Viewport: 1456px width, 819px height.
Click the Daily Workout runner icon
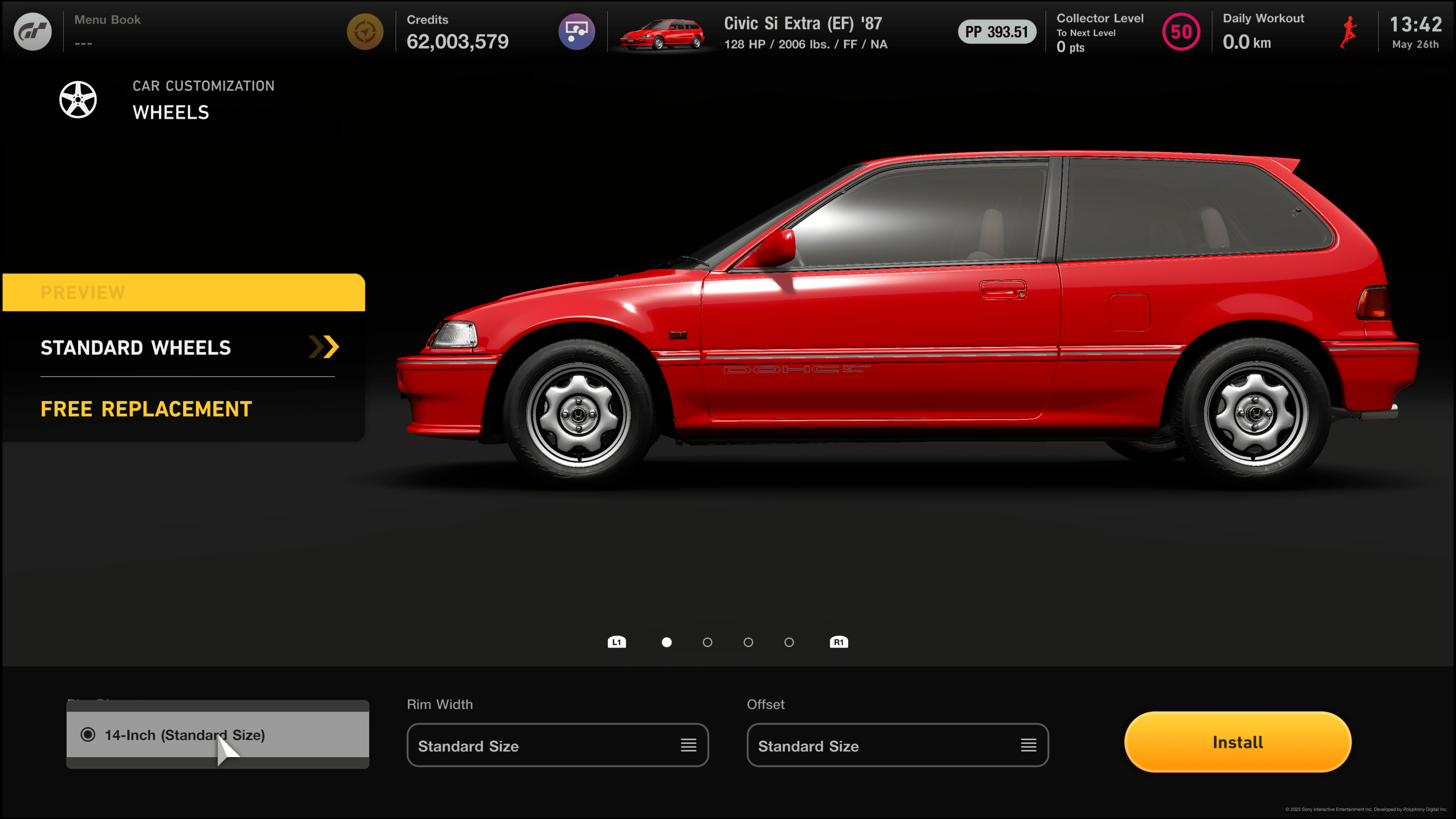1349,32
